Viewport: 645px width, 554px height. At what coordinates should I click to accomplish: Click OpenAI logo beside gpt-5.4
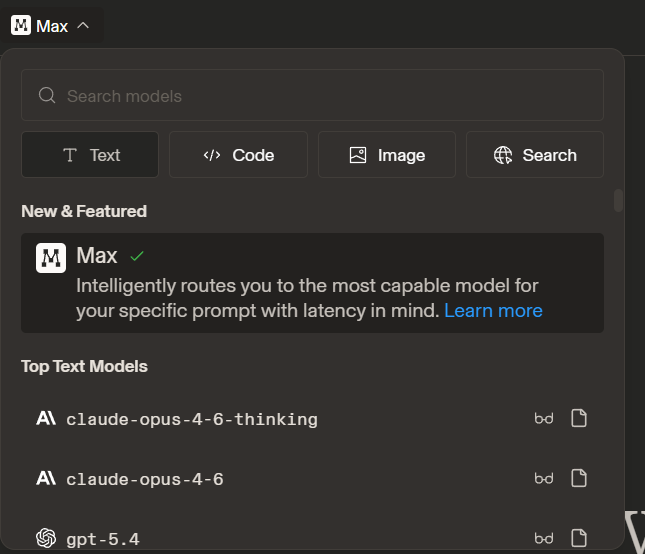[46, 538]
